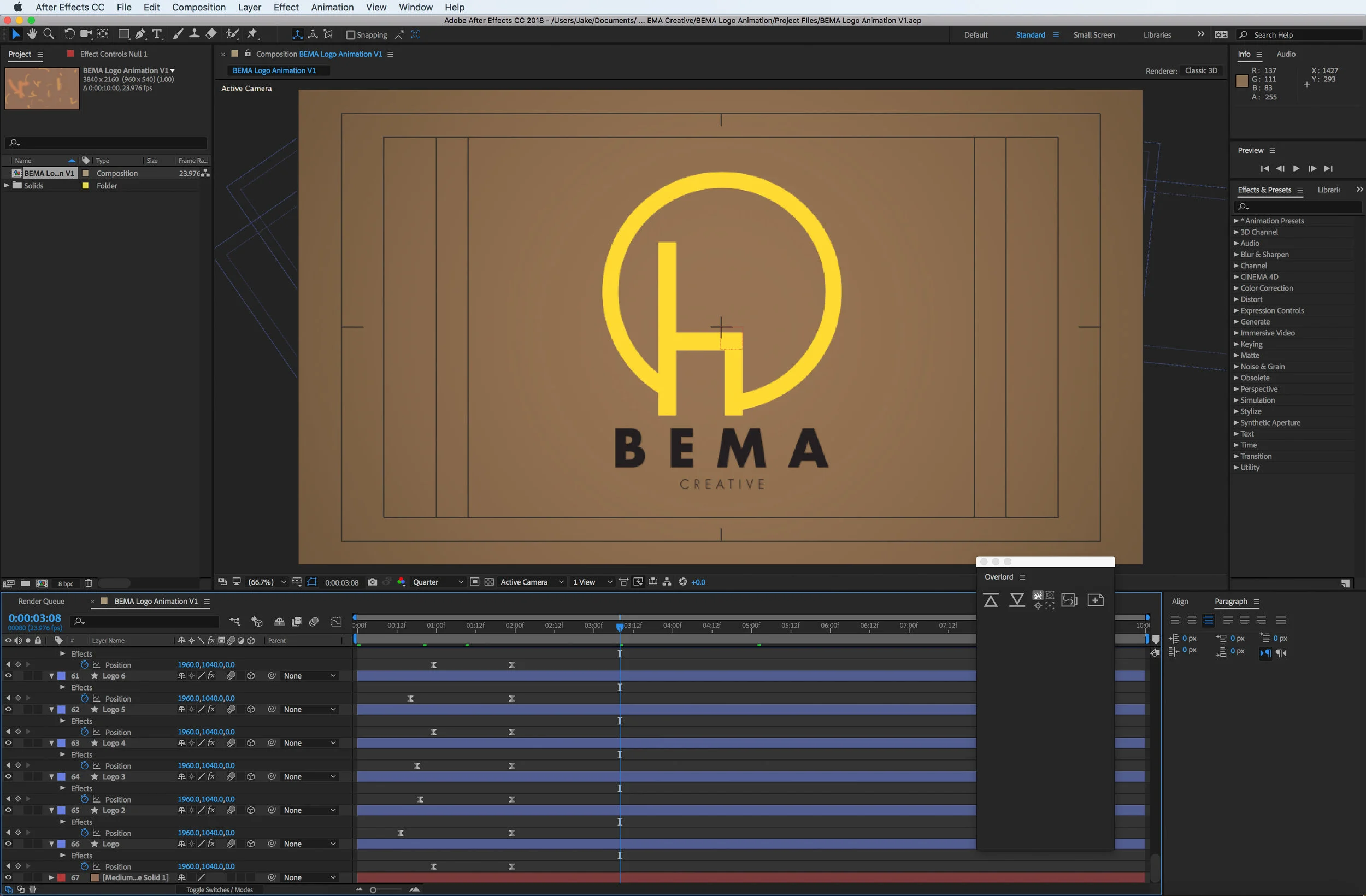Play the preview
The image size is (1366, 896).
tap(1296, 168)
